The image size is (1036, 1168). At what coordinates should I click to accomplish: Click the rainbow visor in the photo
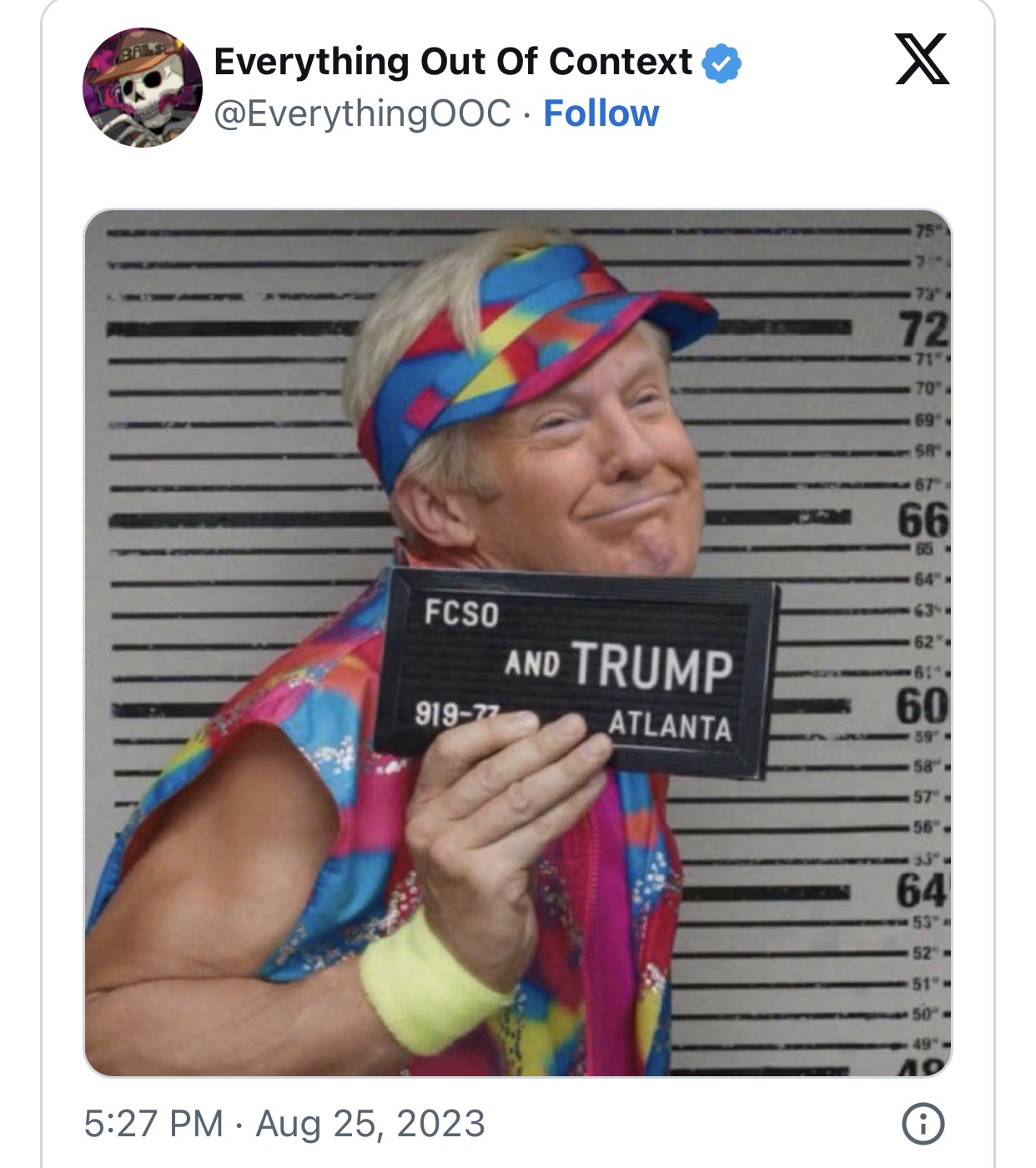pos(534,350)
